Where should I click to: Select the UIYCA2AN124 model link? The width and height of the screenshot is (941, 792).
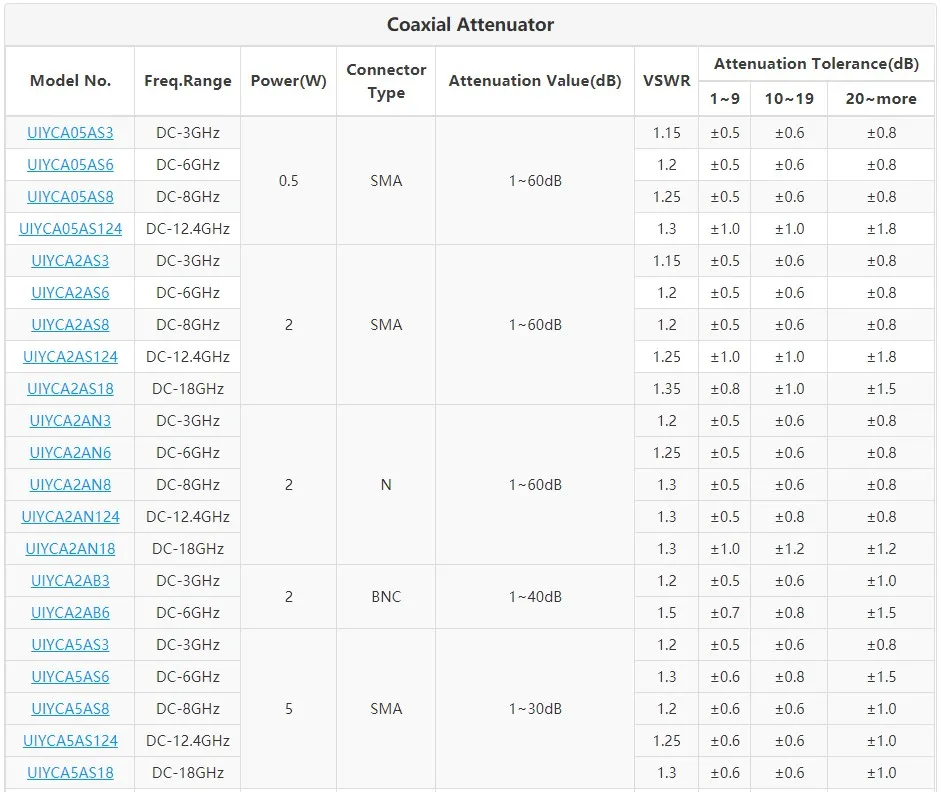pyautogui.click(x=70, y=517)
